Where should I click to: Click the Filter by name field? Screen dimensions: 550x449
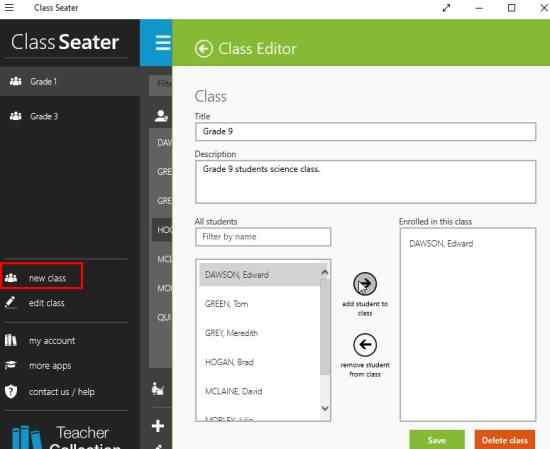click(263, 237)
